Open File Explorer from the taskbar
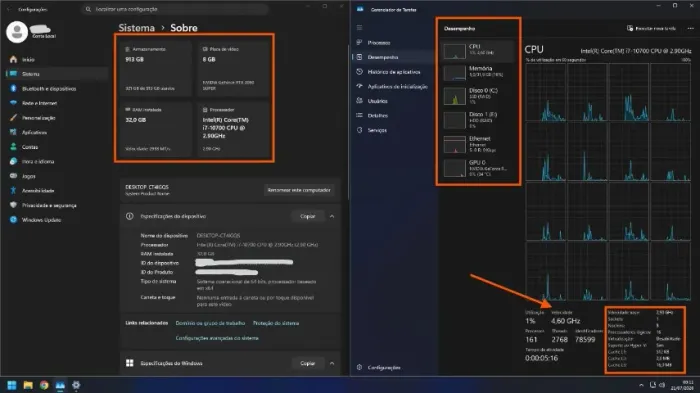700x393 pixels. coord(28,385)
